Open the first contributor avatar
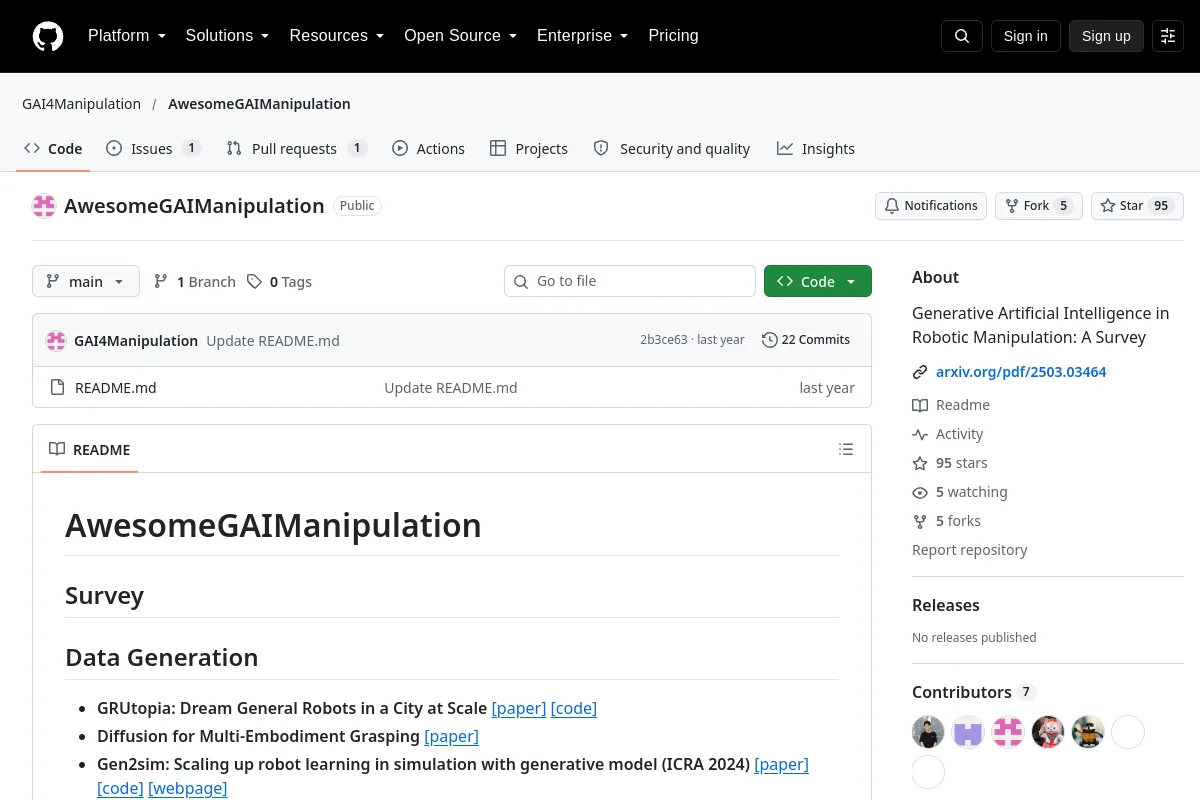Image resolution: width=1200 pixels, height=800 pixels. click(x=928, y=732)
